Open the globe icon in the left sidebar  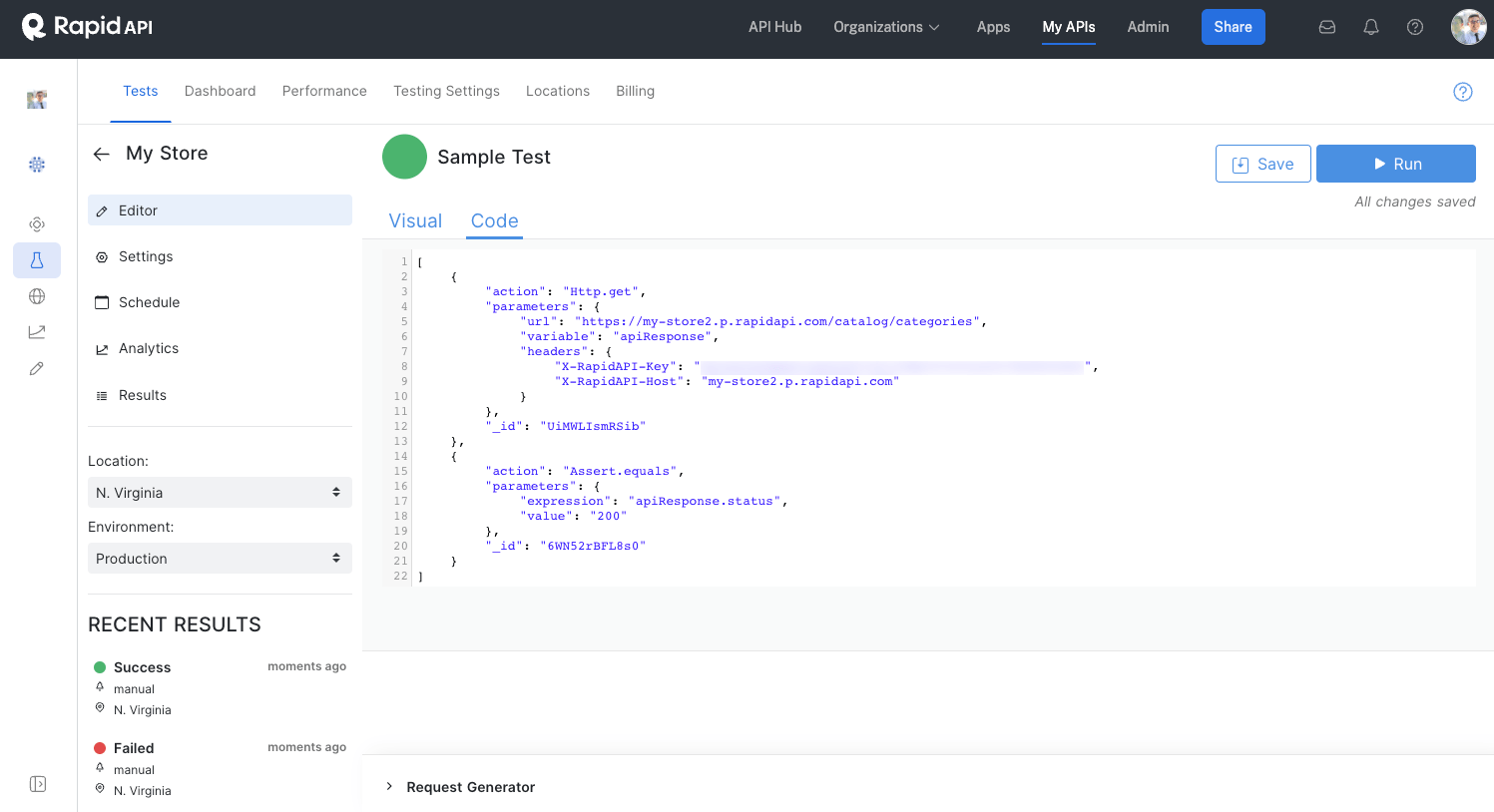pos(37,296)
